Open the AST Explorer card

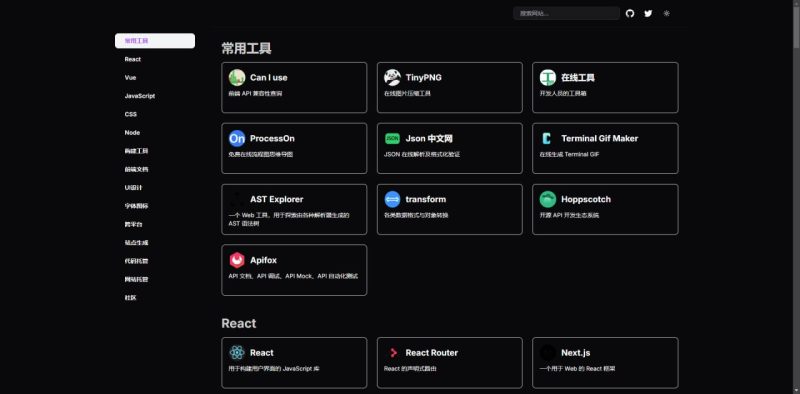point(294,209)
